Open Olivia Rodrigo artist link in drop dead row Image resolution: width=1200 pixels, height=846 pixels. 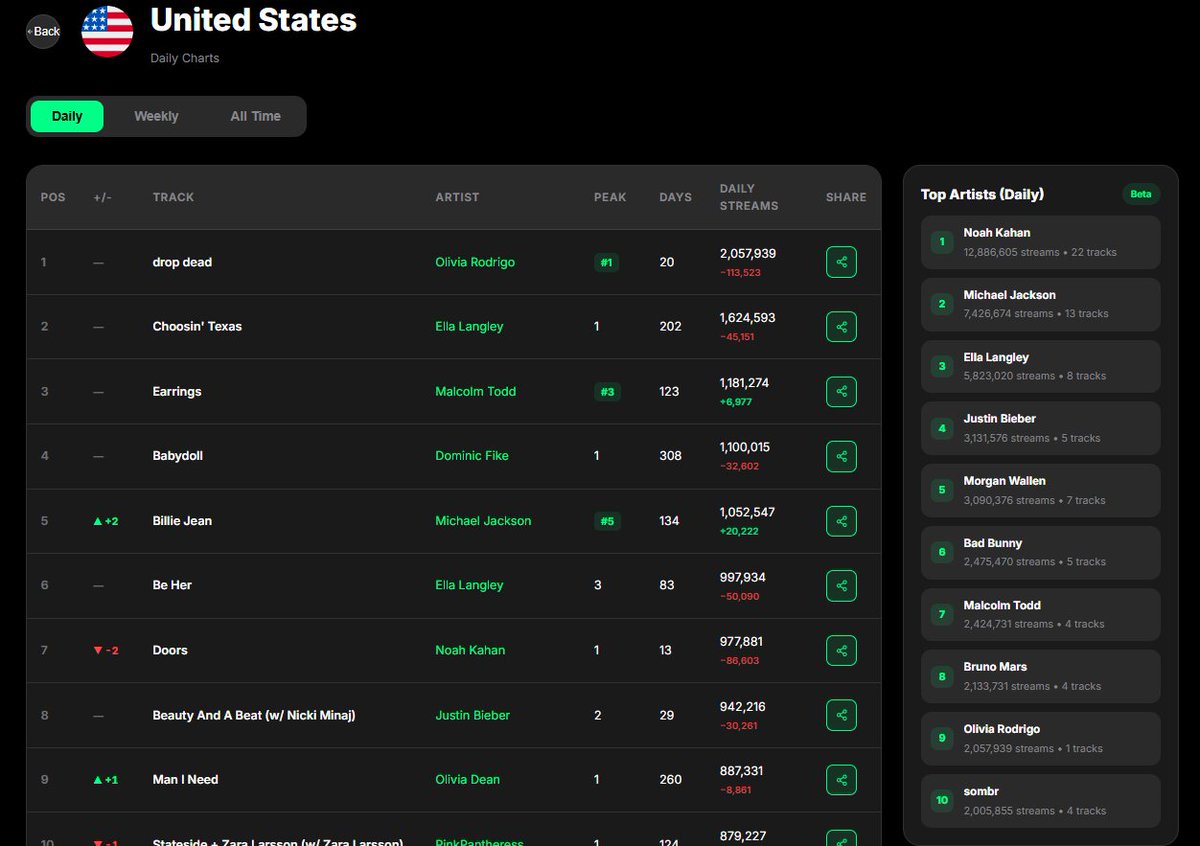click(475, 262)
